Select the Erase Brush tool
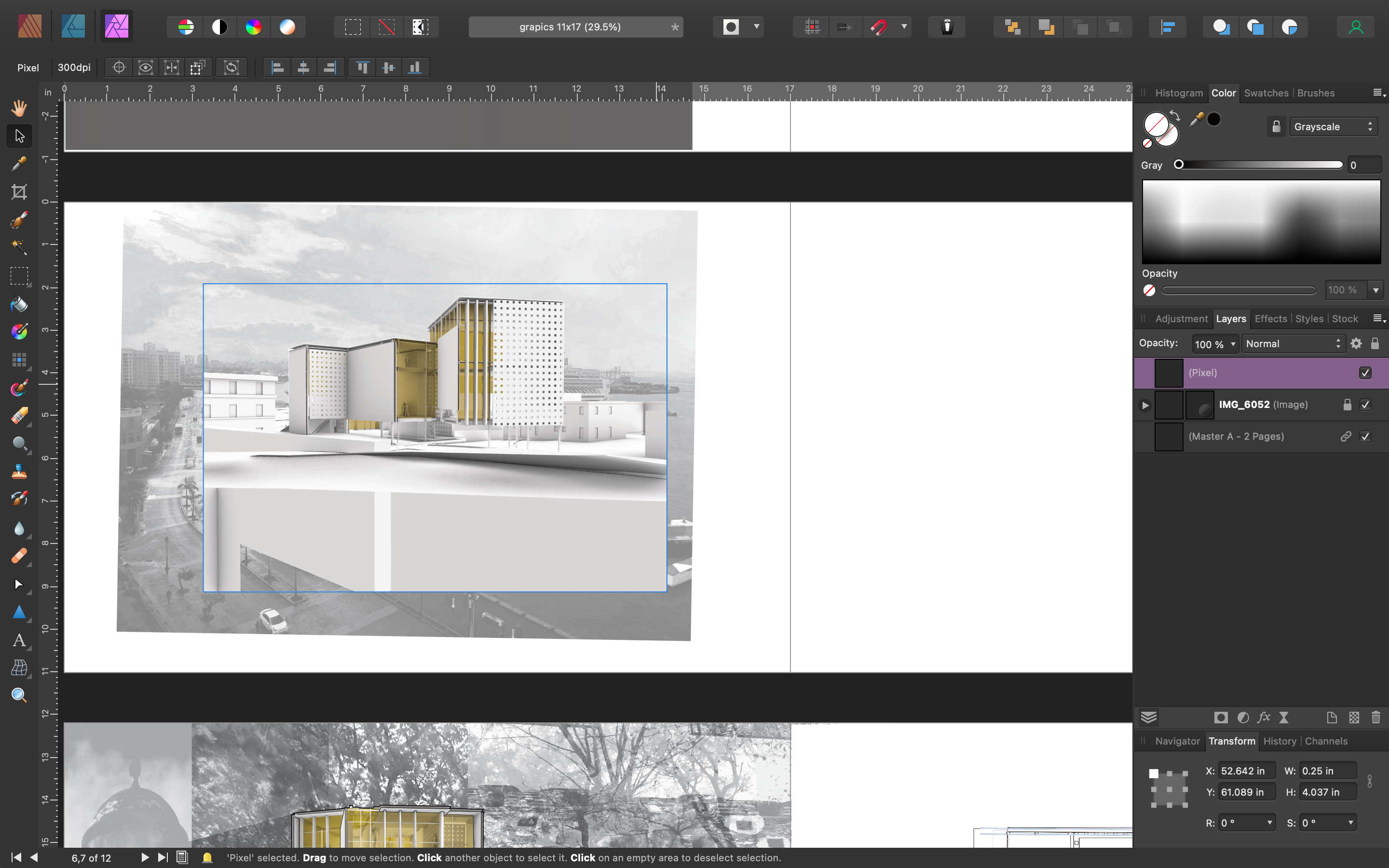The width and height of the screenshot is (1389, 868). [x=19, y=416]
